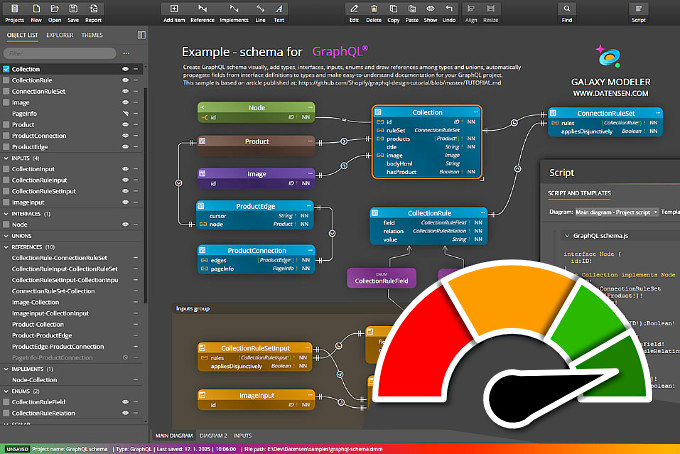Image resolution: width=680 pixels, height=454 pixels.
Task: Check the Image object checkbox
Action: (6, 103)
